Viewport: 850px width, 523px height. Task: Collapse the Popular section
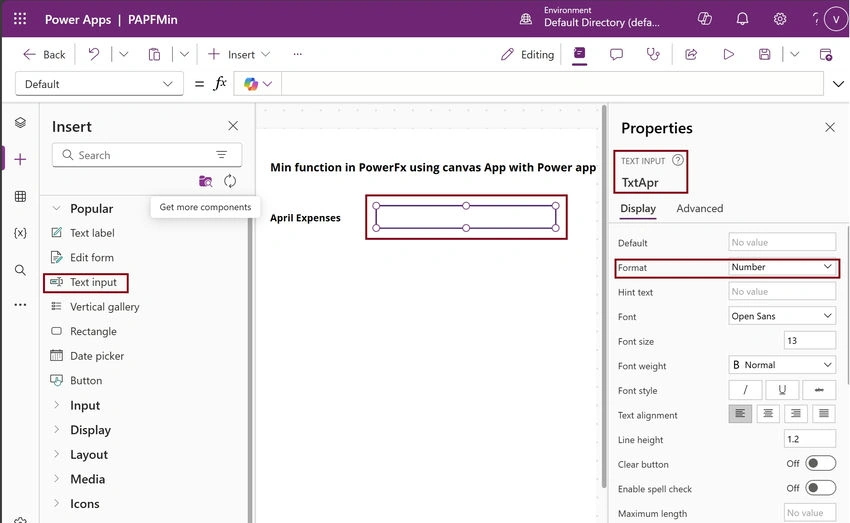[x=56, y=208]
